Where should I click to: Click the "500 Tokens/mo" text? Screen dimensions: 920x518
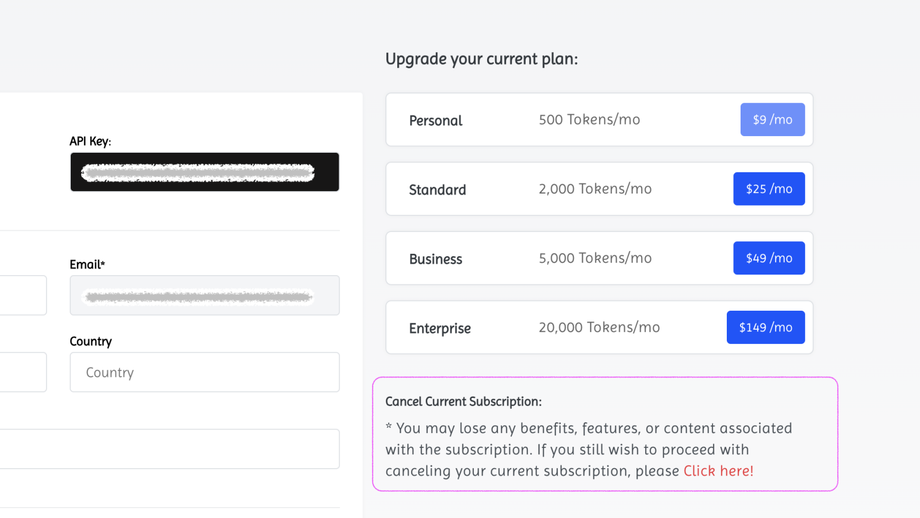click(589, 120)
